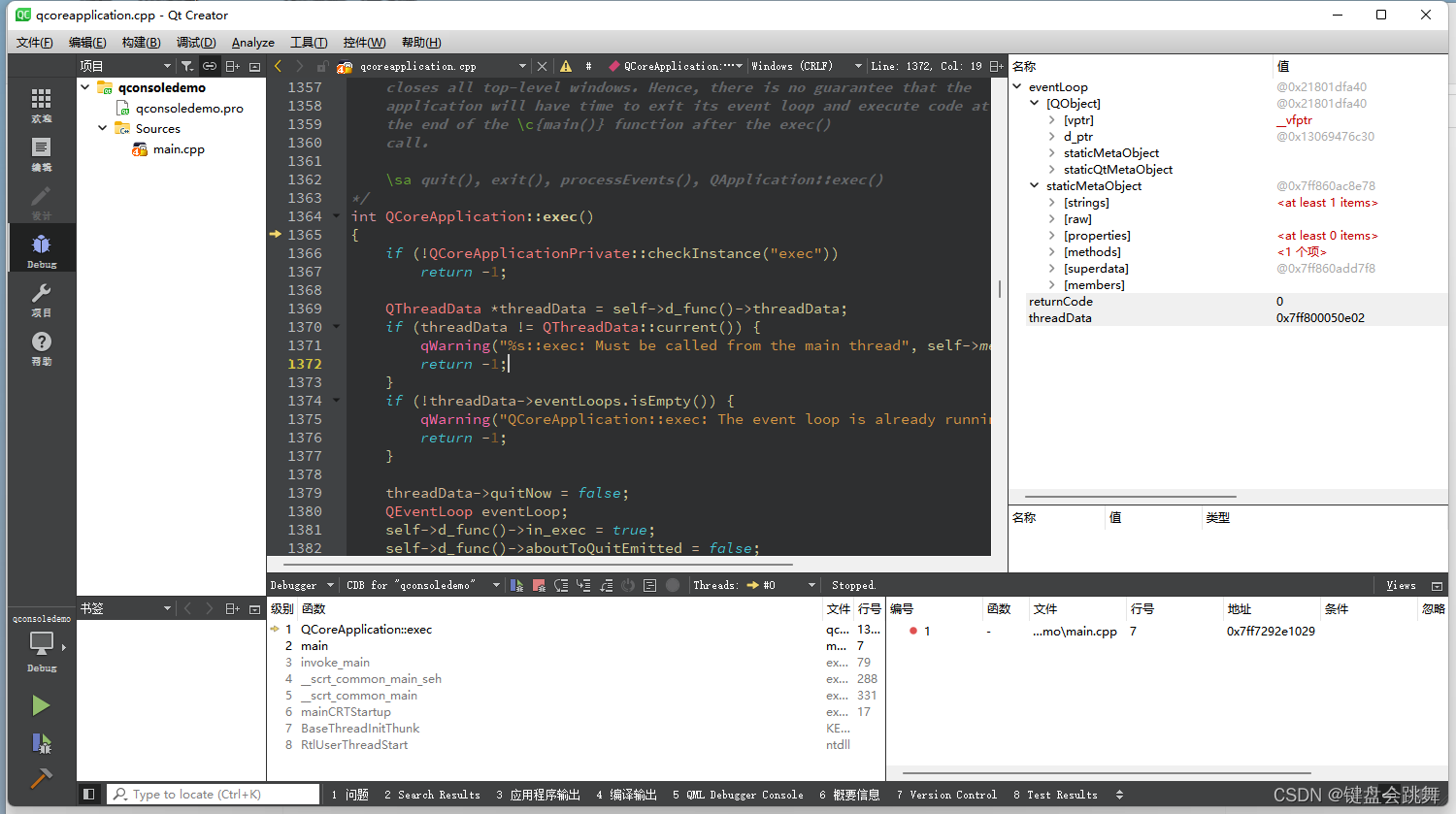
Task: Switch to Debug mode in the sidebar
Action: (41, 249)
